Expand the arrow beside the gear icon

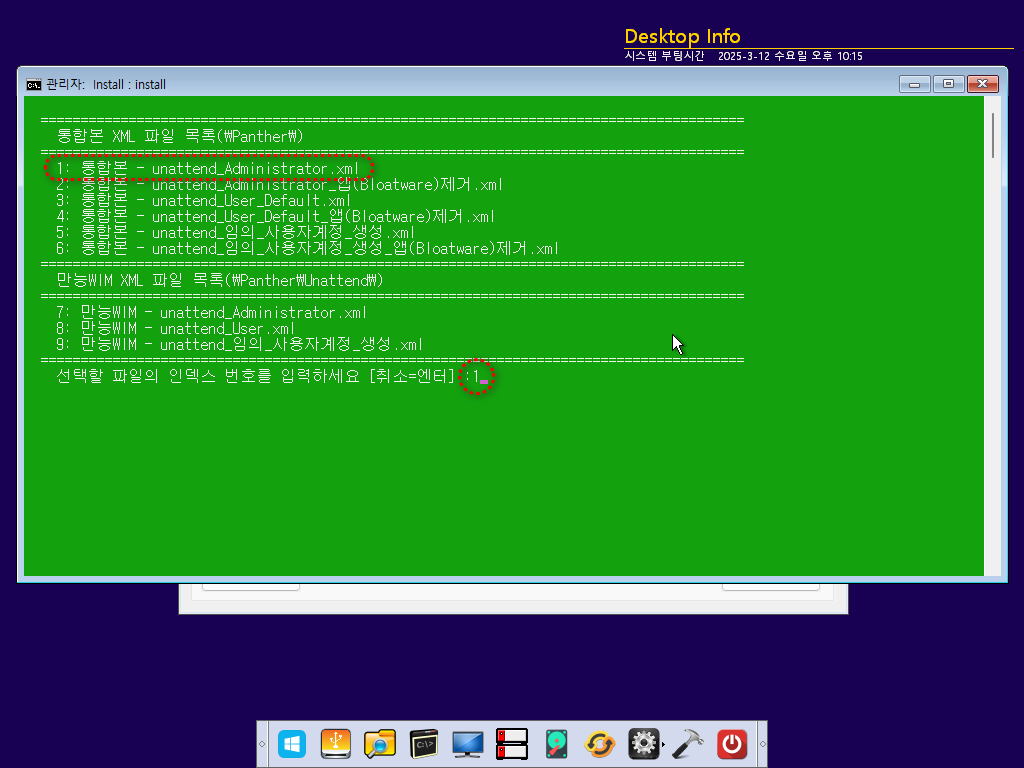pyautogui.click(x=664, y=744)
